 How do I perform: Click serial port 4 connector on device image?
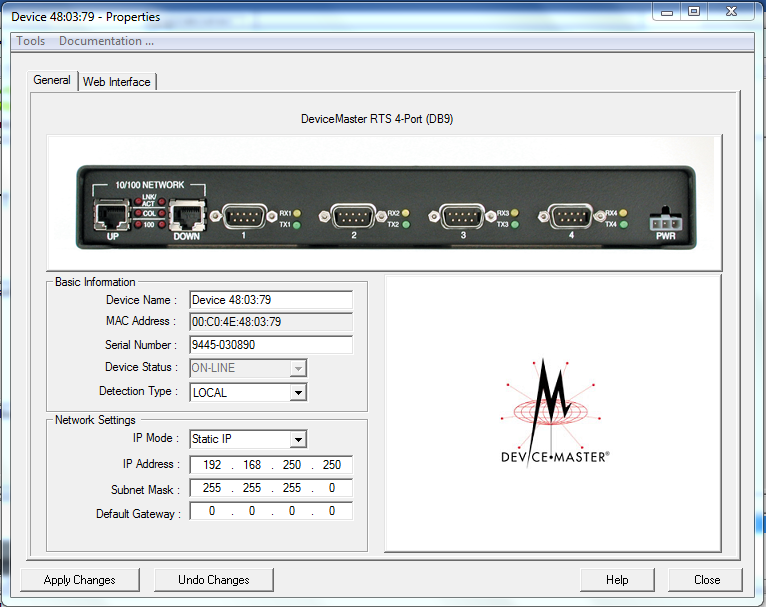click(x=571, y=216)
